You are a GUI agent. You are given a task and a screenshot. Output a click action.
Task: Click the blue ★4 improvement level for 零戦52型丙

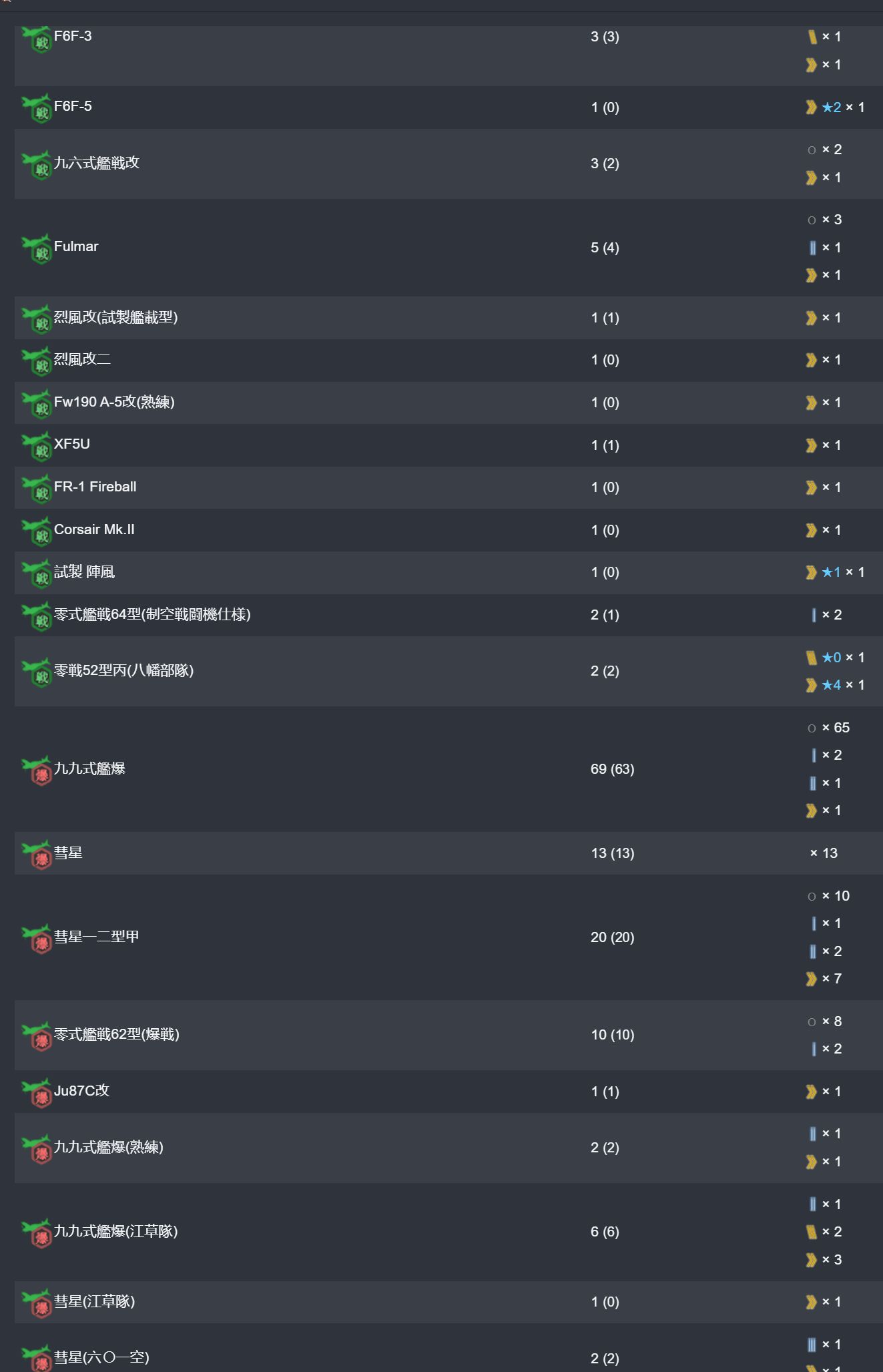click(832, 685)
